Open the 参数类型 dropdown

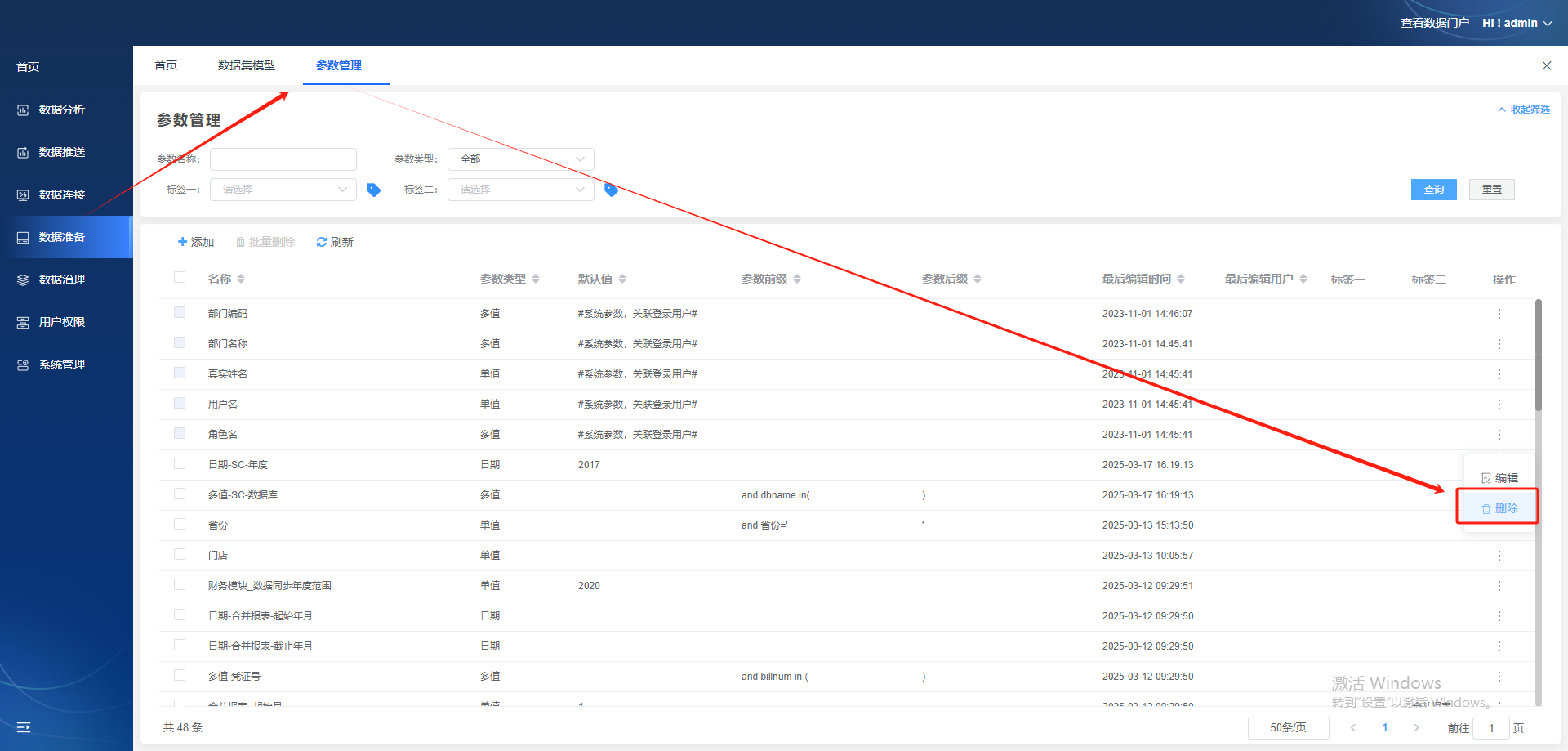pos(521,159)
